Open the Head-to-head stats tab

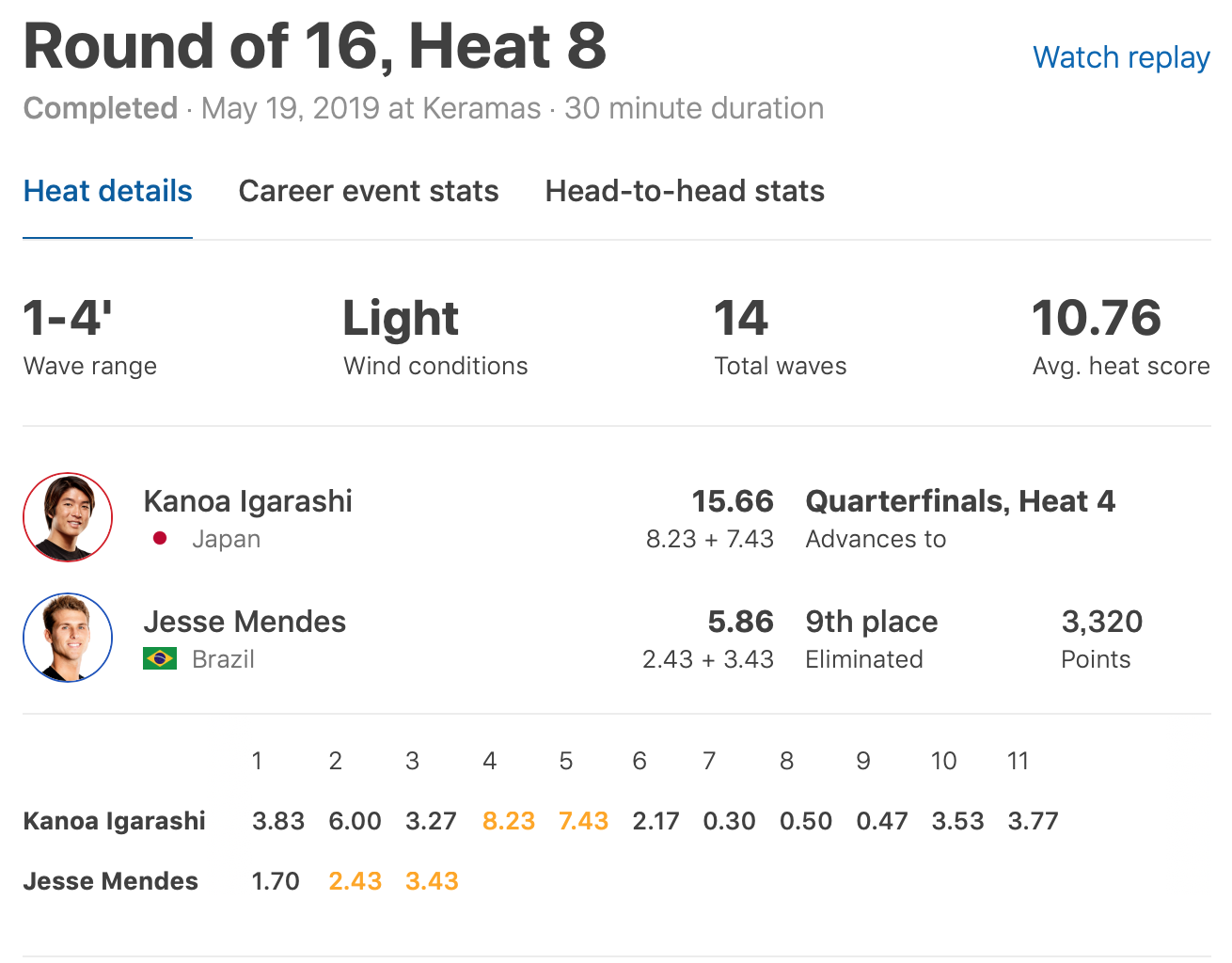coord(685,191)
